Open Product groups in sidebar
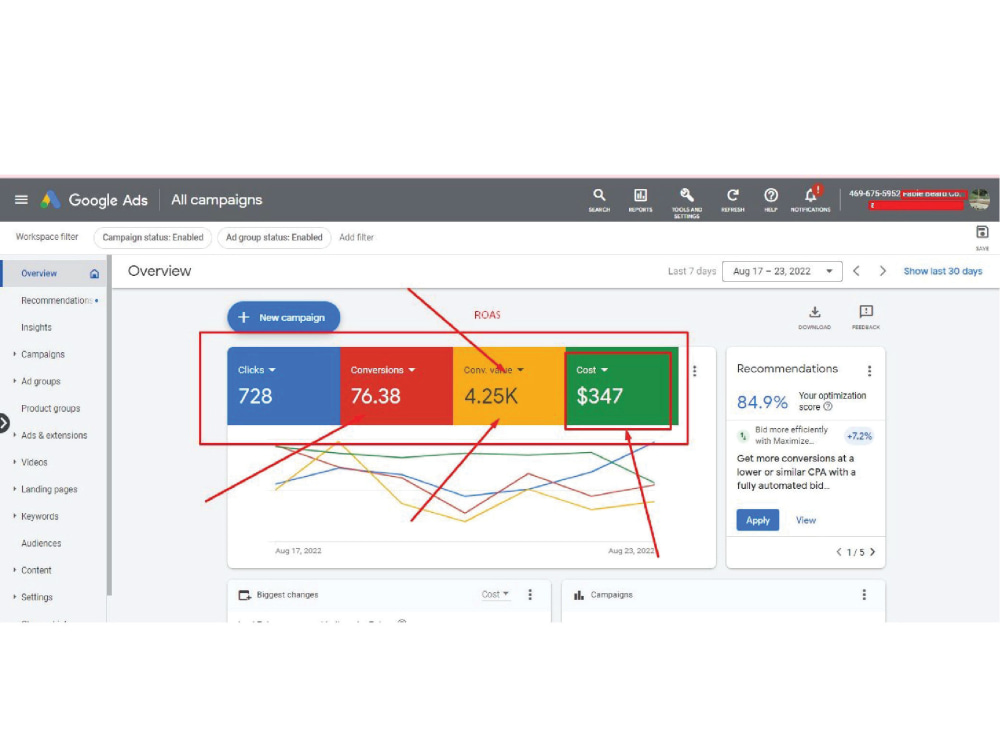Image resolution: width=1000 pixels, height=750 pixels. (x=50, y=408)
